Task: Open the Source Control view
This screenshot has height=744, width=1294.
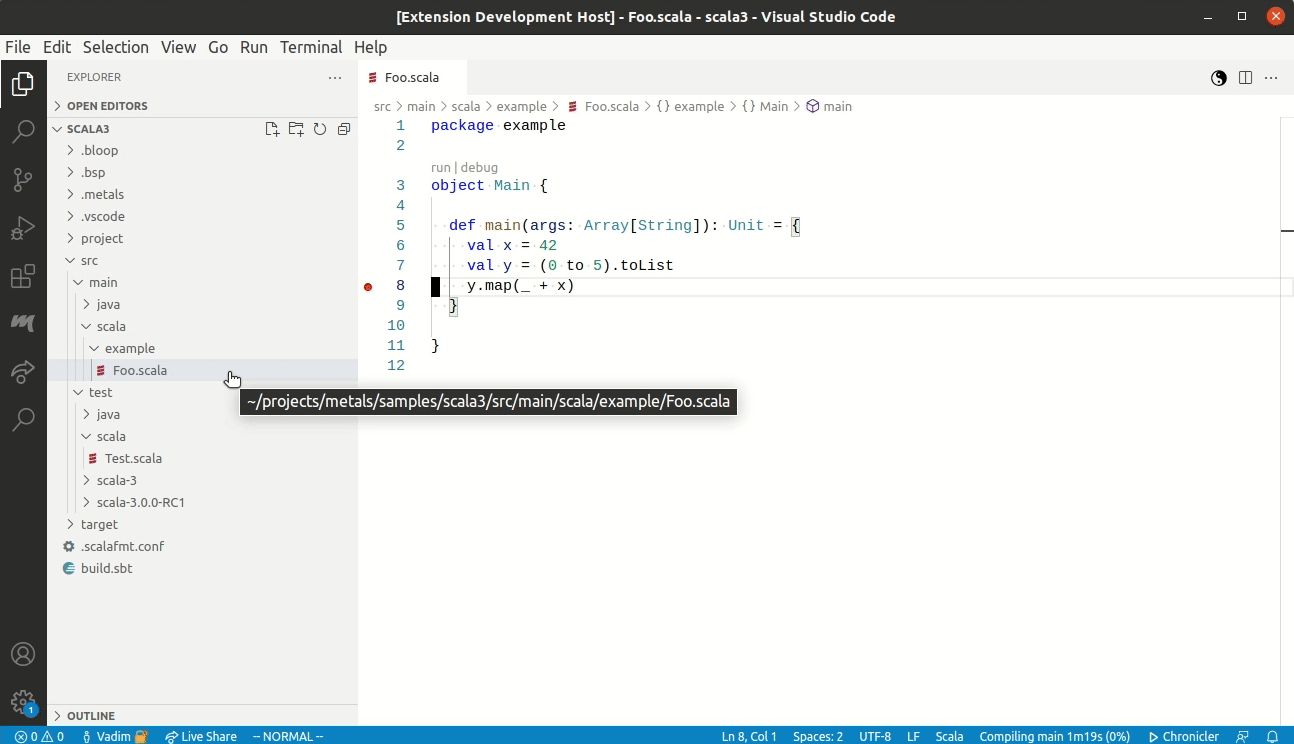Action: coord(23,180)
